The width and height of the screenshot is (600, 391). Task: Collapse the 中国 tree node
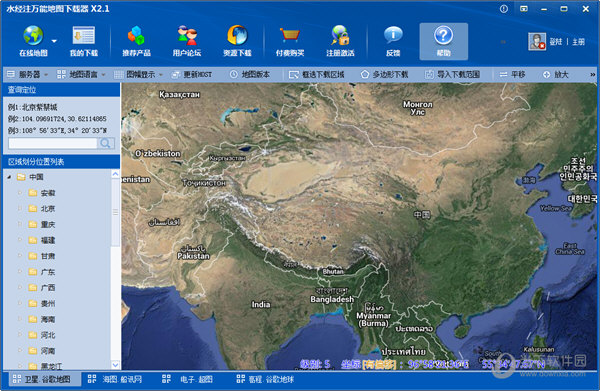pyautogui.click(x=10, y=177)
